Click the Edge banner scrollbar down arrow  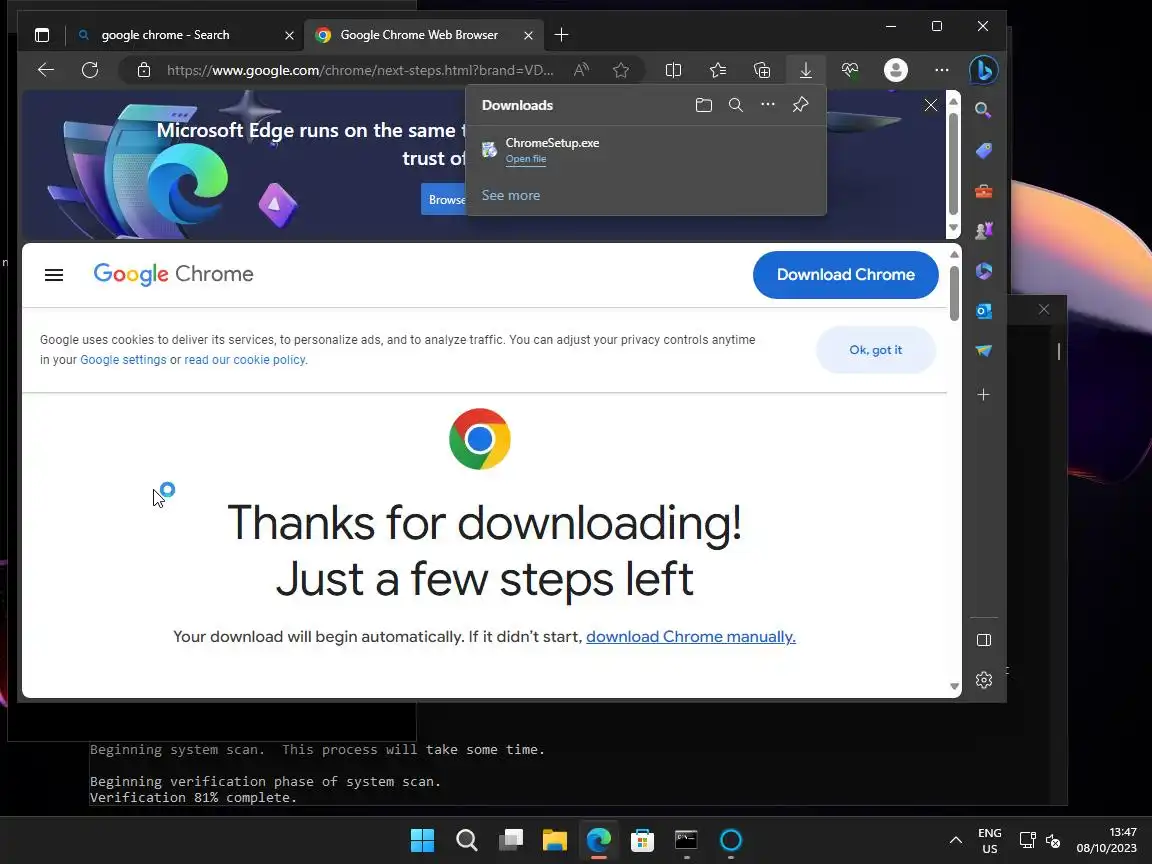click(953, 228)
